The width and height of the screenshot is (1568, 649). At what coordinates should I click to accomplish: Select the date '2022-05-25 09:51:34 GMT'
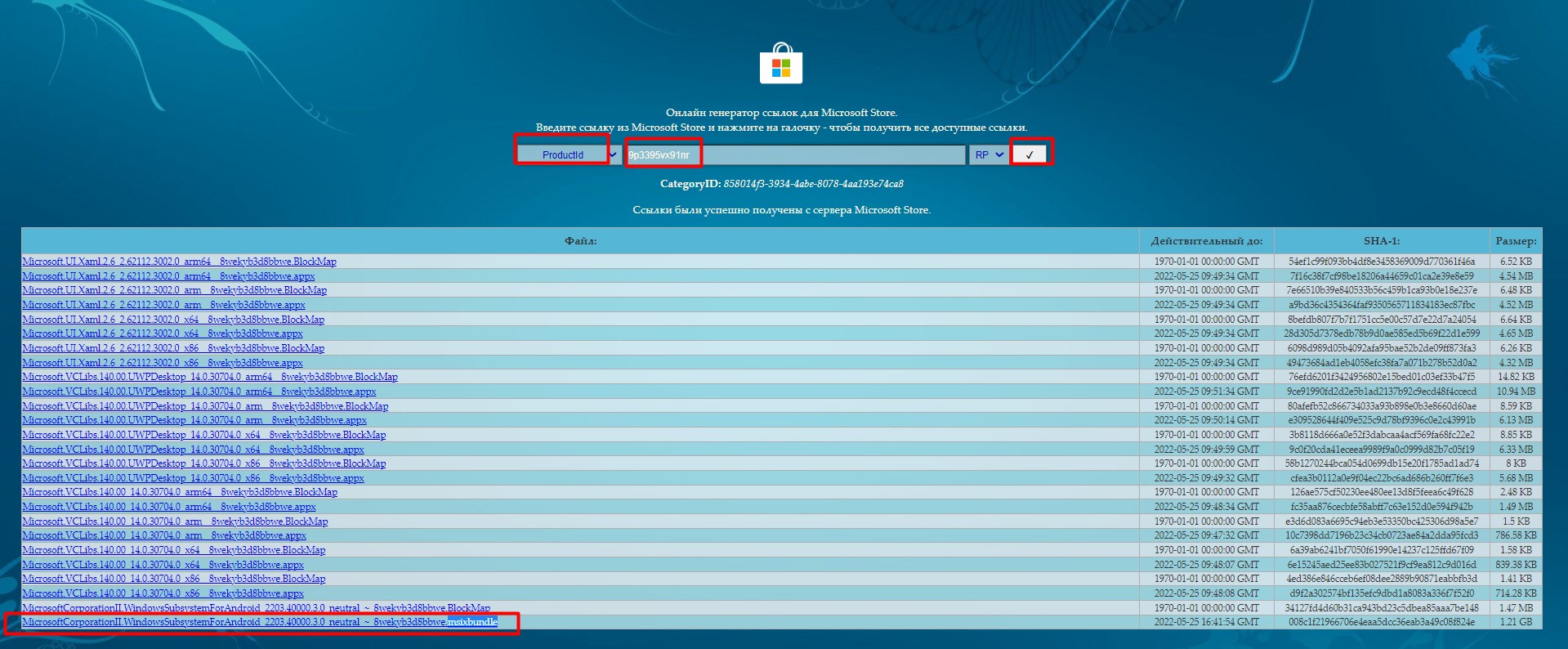pyautogui.click(x=1207, y=392)
